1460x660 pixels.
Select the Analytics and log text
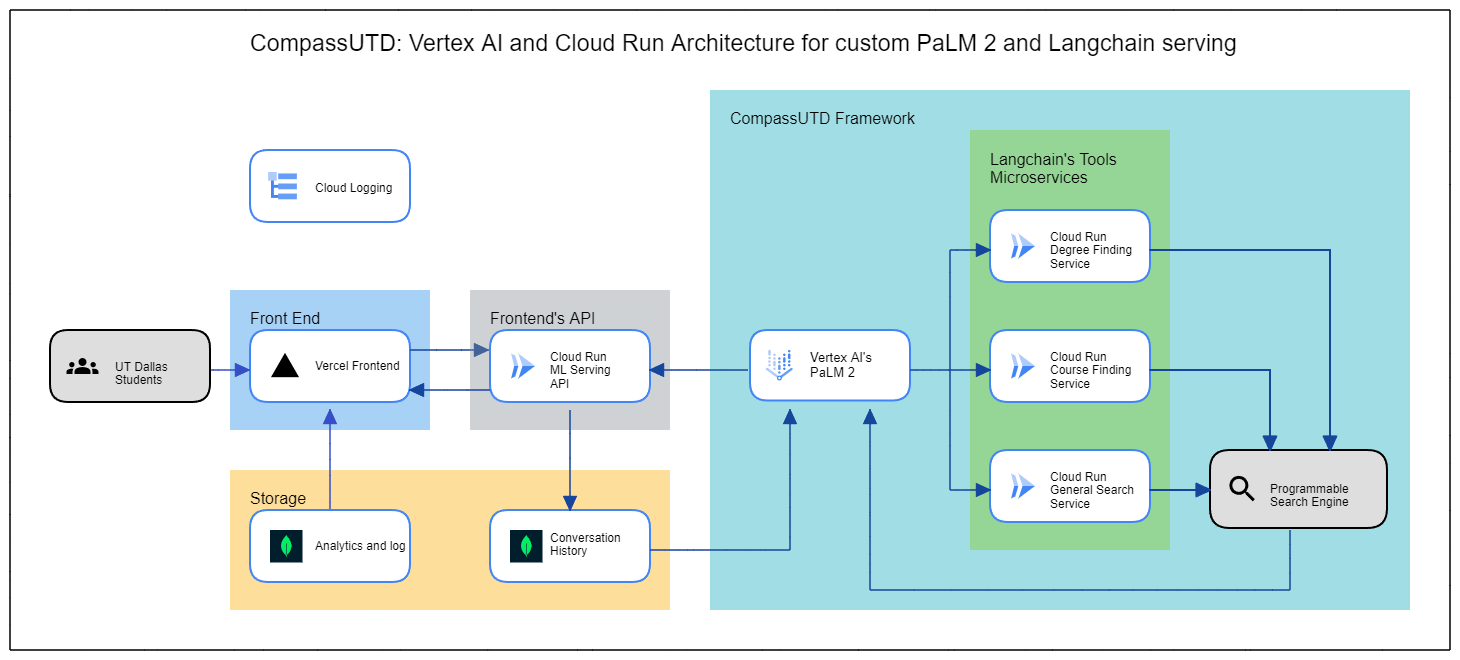pos(360,546)
